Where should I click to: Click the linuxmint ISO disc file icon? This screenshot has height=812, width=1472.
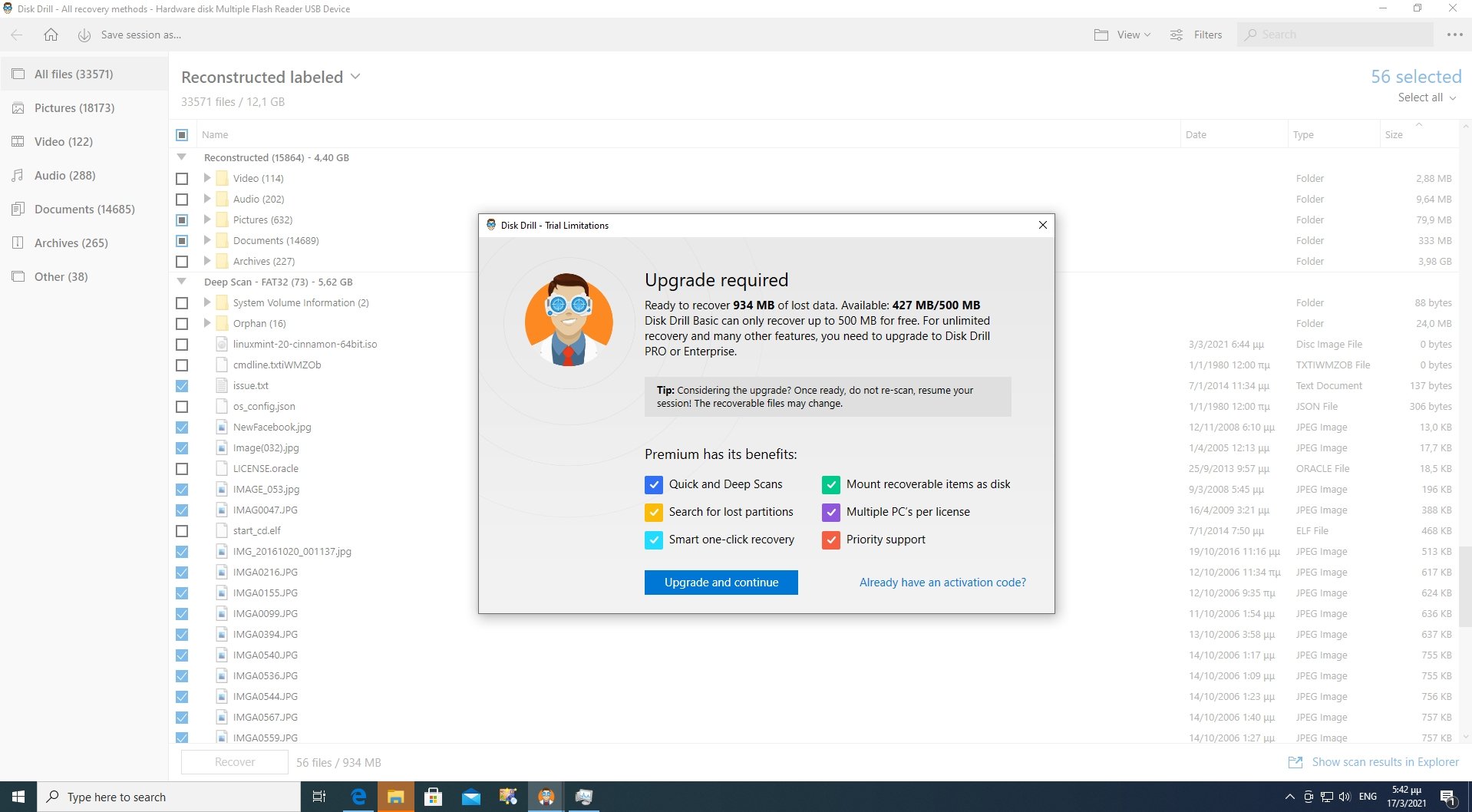tap(222, 344)
